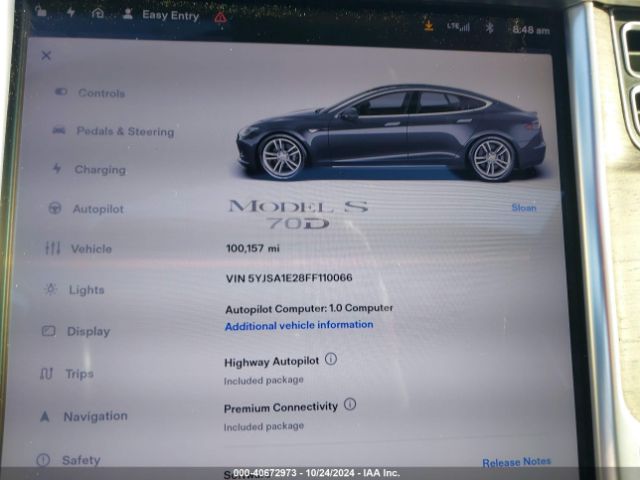
Task: Tap the Premium Connectivity heading
Action: 281,407
